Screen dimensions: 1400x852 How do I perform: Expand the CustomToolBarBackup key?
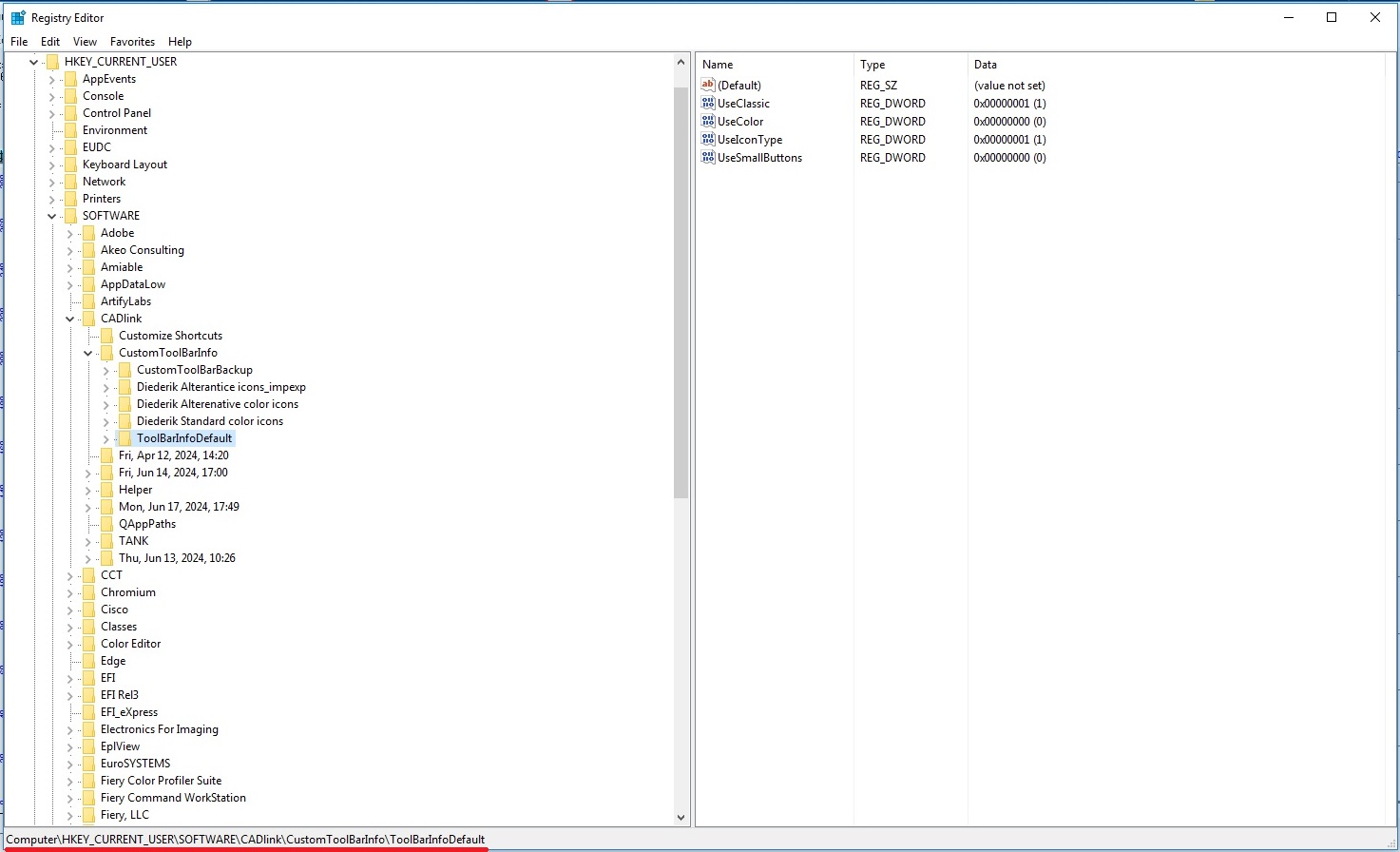pos(106,370)
